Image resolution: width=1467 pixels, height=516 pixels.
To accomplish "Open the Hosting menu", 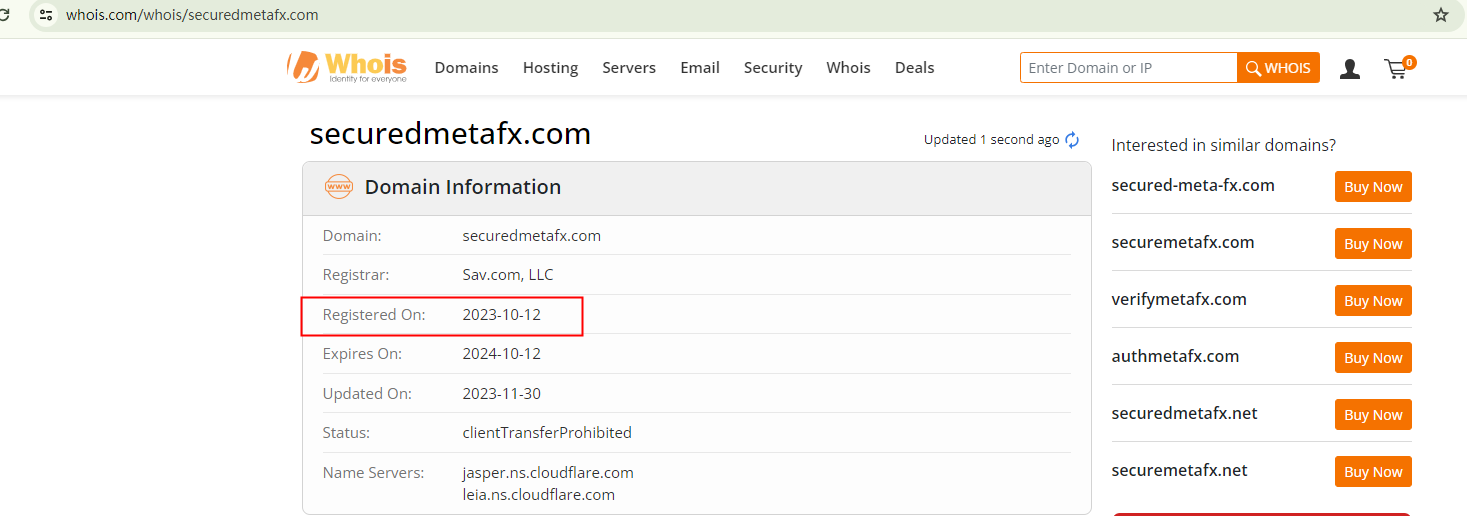I will (x=550, y=68).
